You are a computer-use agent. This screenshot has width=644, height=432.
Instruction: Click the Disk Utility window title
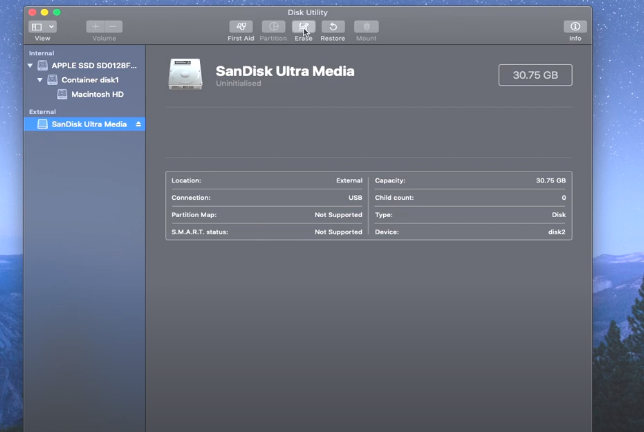[308, 12]
